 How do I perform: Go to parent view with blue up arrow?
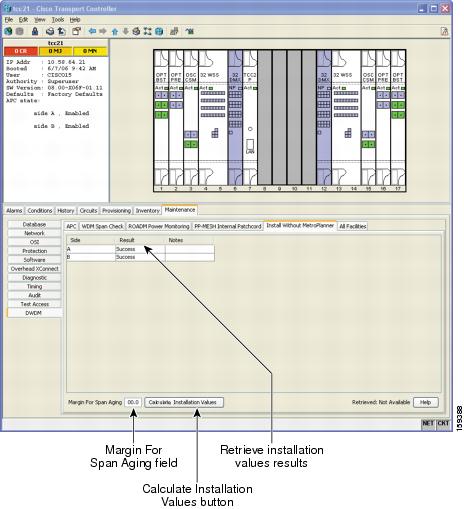115,32
